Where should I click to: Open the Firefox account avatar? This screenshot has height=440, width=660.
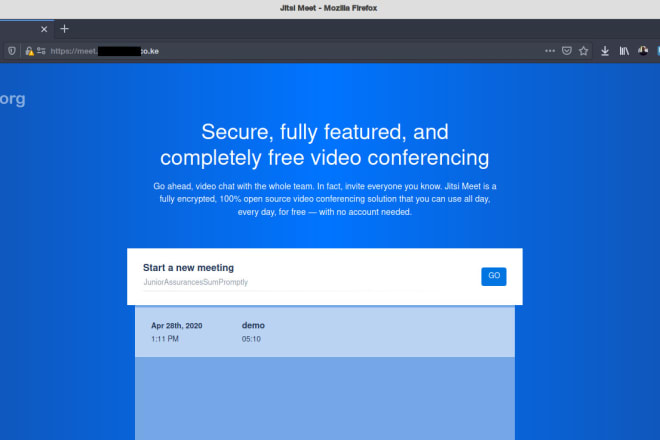[x=643, y=51]
